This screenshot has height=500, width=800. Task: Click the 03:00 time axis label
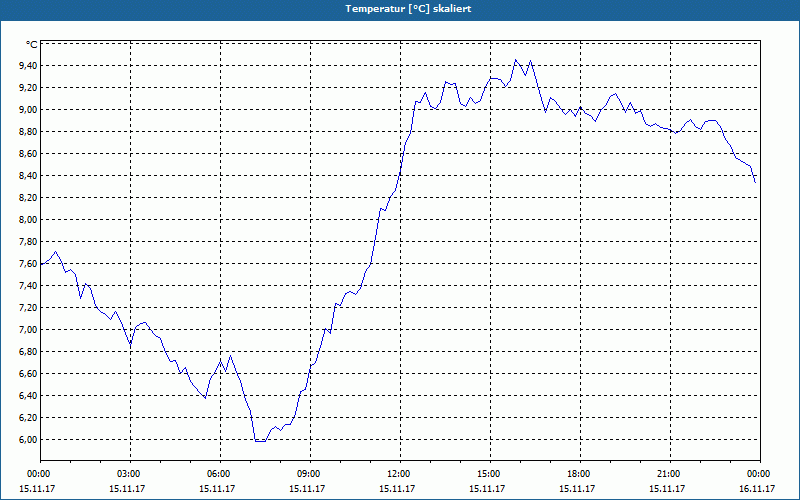[128, 474]
